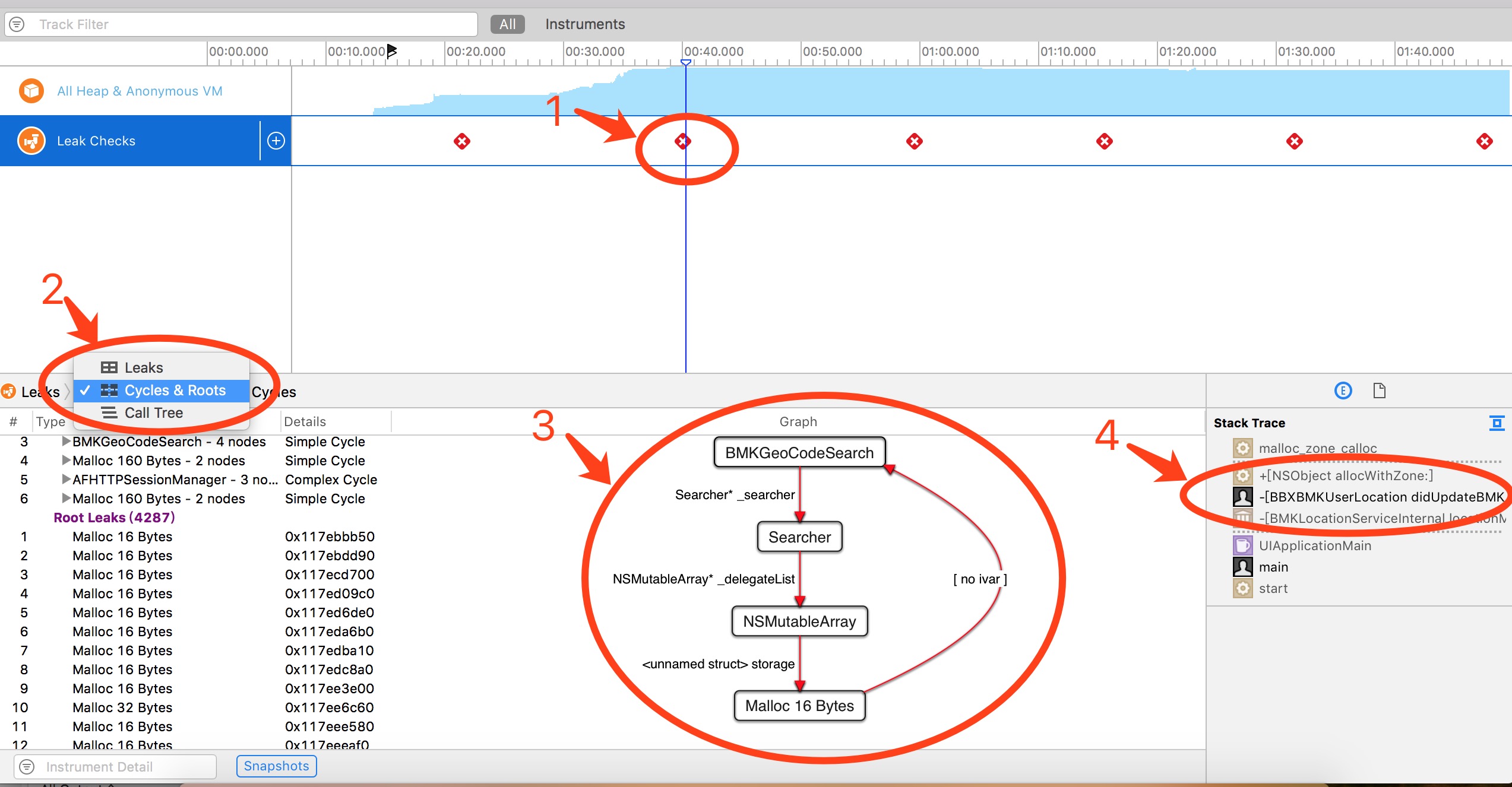Select root leak at 0x117ed6de0

[x=330, y=613]
